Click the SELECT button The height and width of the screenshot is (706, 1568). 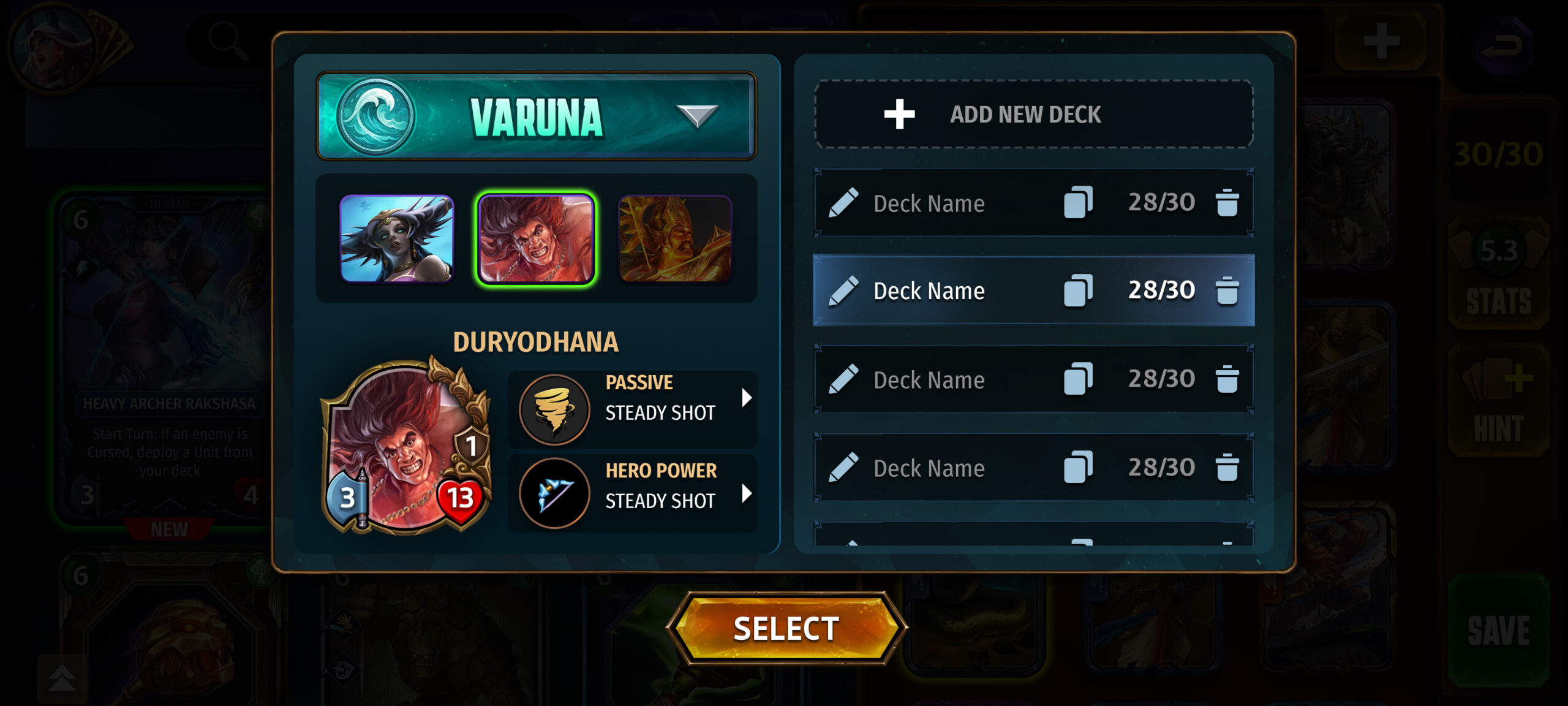tap(786, 629)
